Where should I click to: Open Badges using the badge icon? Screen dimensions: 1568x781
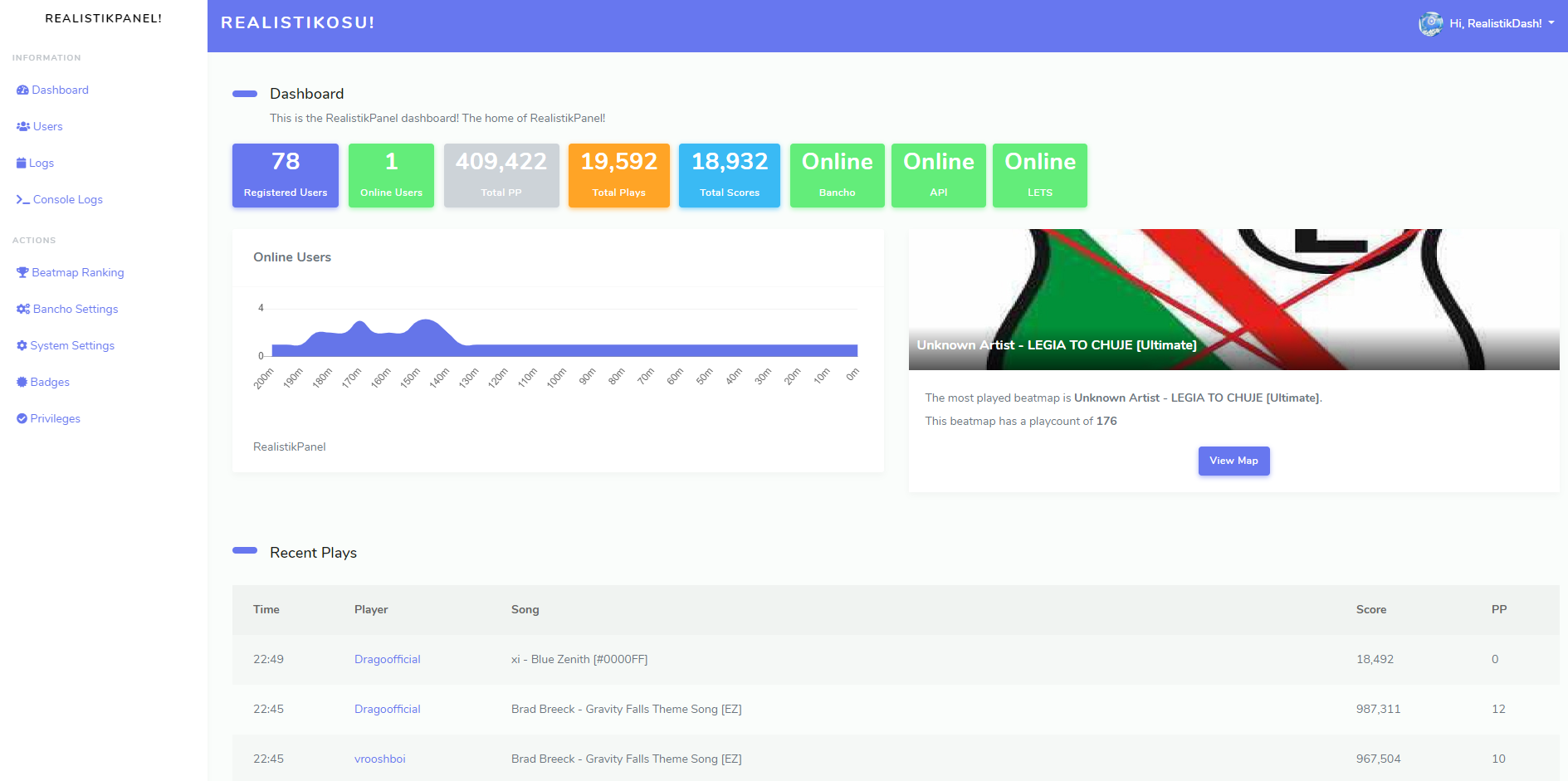[22, 382]
